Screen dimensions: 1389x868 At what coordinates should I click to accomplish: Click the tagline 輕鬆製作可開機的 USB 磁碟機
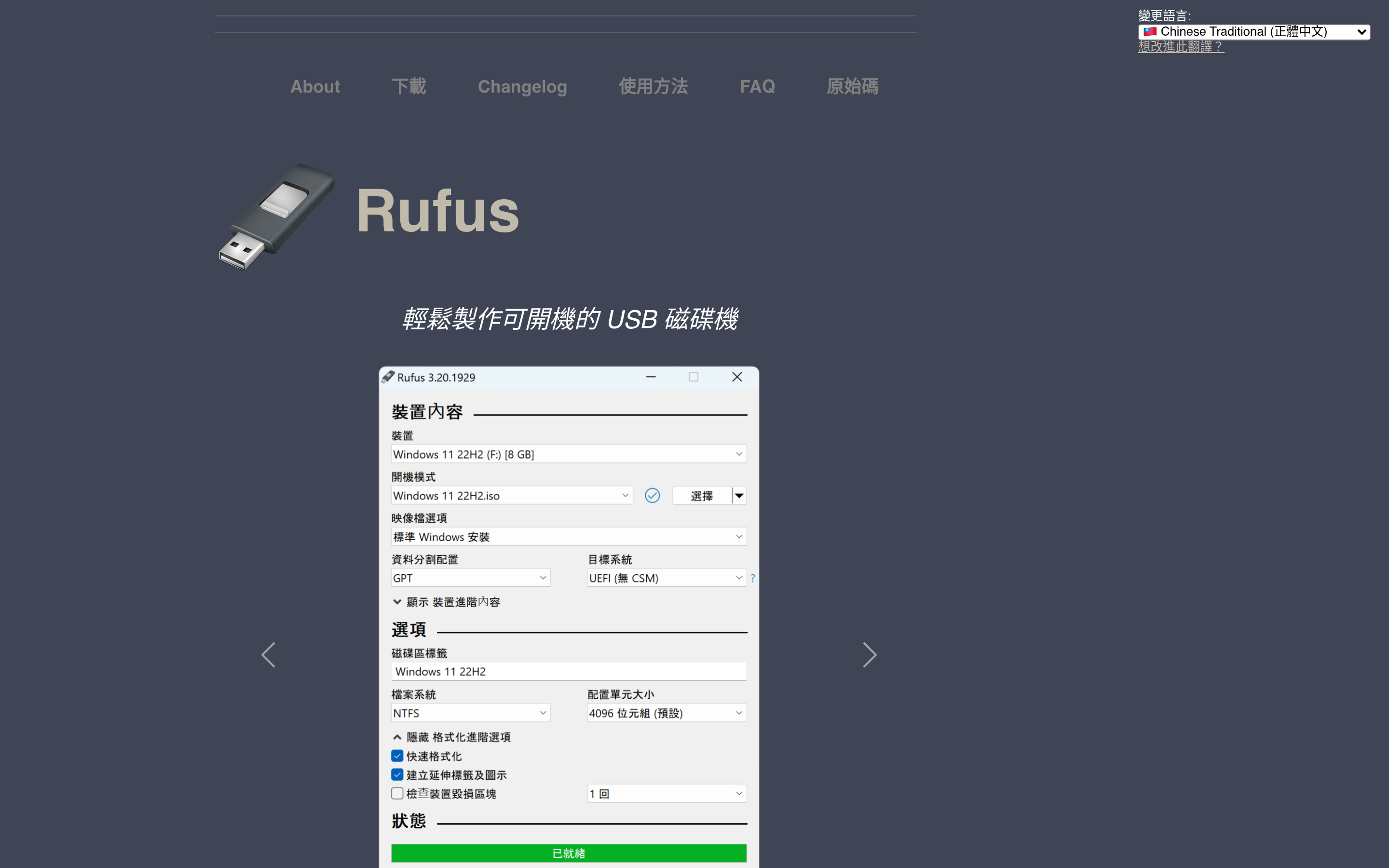[x=570, y=319]
